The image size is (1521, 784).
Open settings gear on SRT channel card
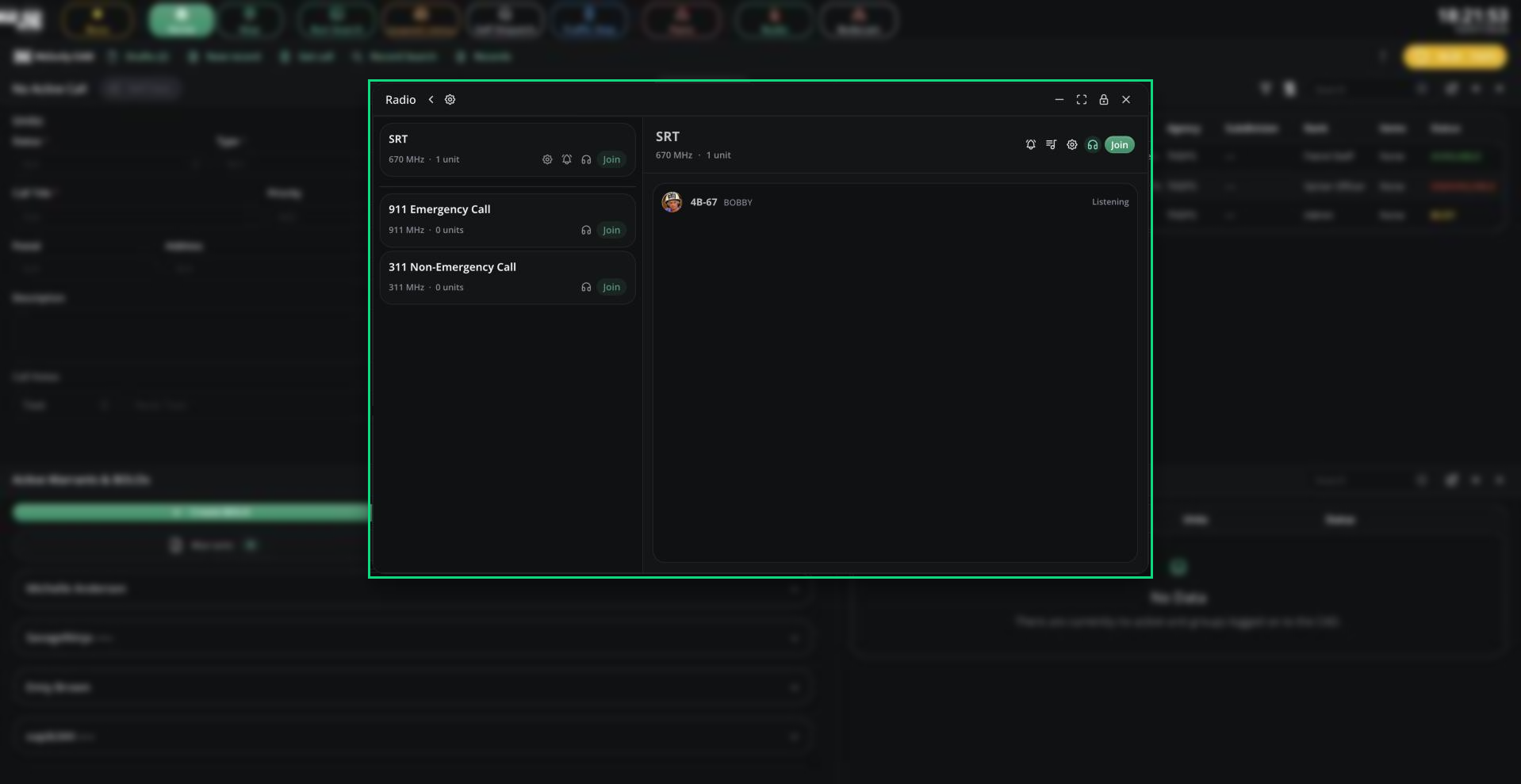547,159
